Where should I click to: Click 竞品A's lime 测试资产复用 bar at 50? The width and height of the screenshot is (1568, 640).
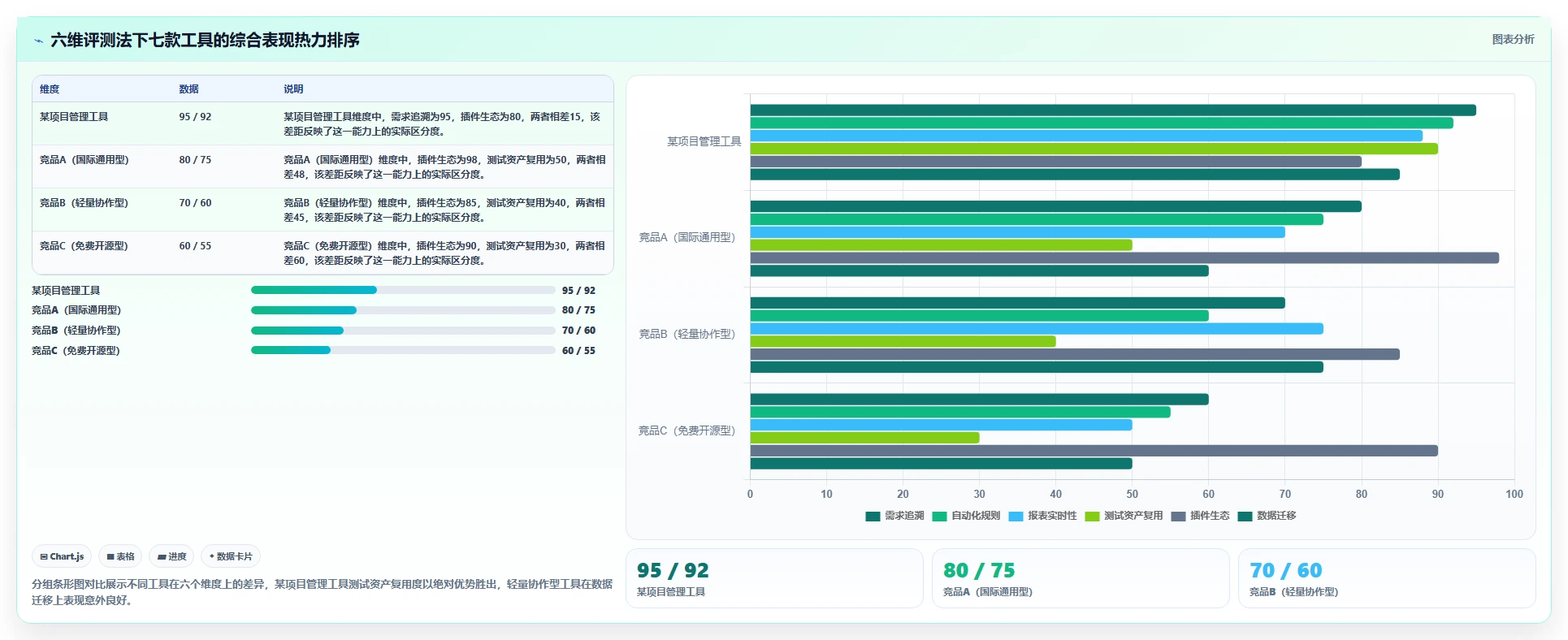tap(942, 245)
